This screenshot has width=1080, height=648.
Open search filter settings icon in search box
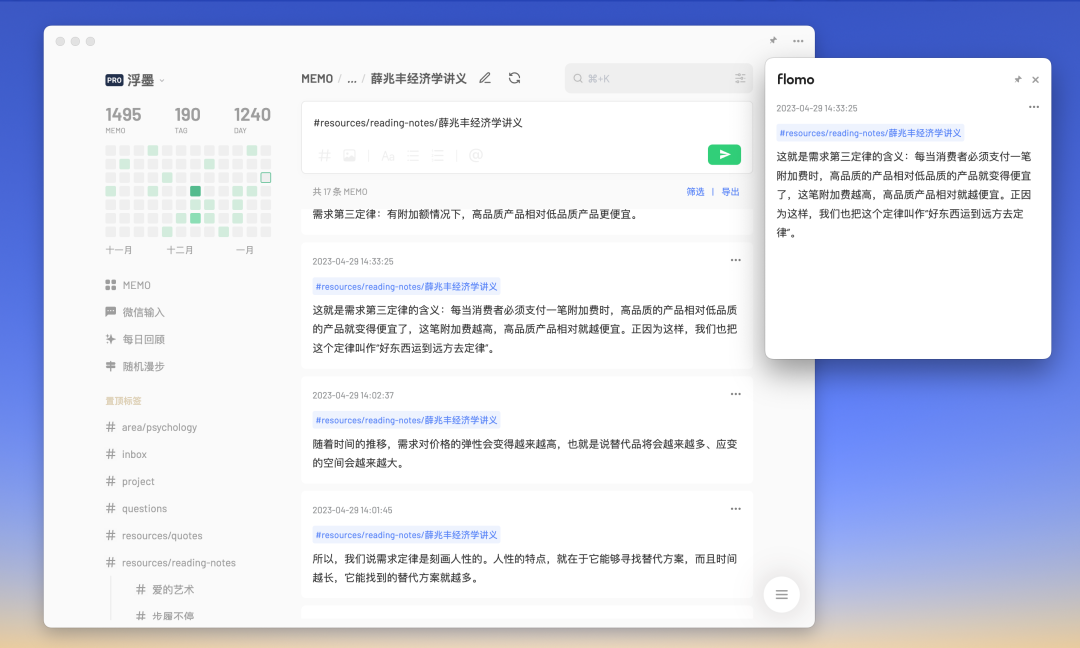pyautogui.click(x=740, y=79)
